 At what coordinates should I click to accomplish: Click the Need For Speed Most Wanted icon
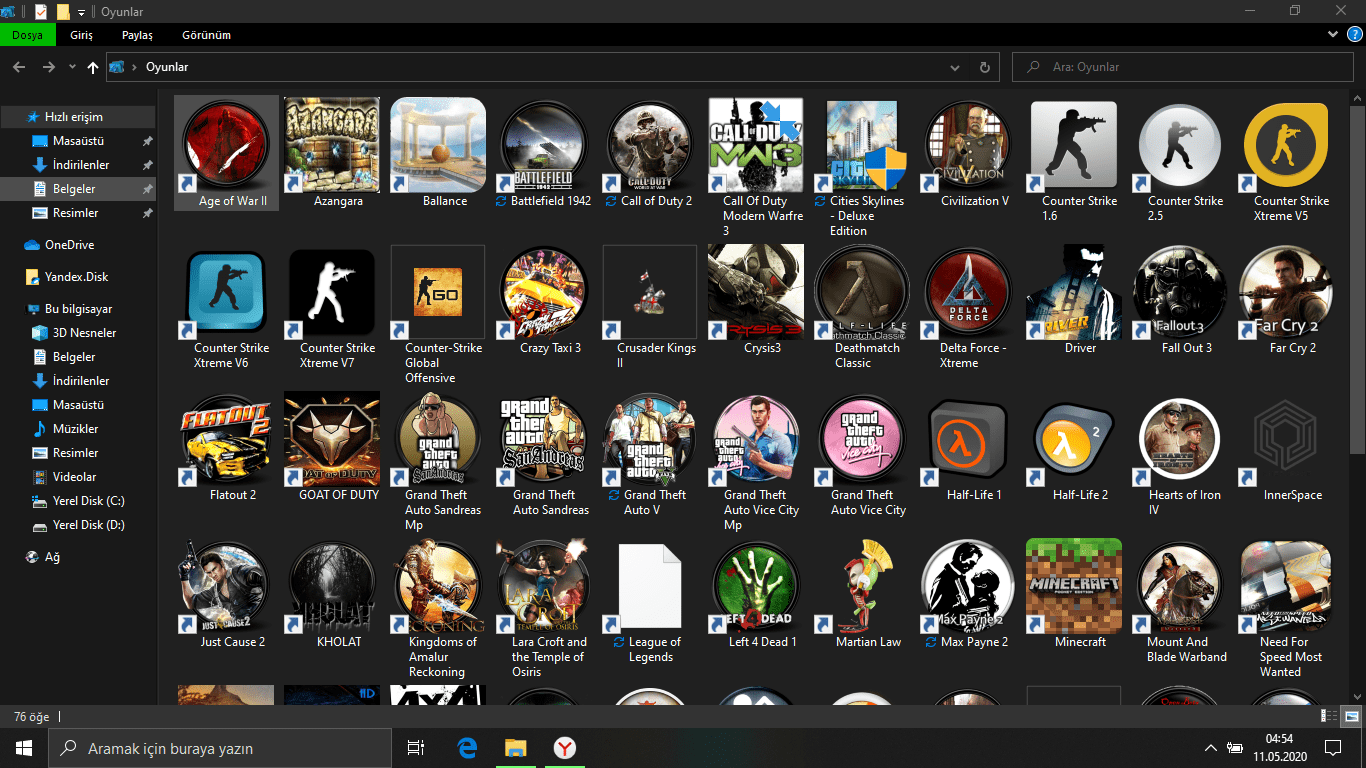pyautogui.click(x=1286, y=586)
